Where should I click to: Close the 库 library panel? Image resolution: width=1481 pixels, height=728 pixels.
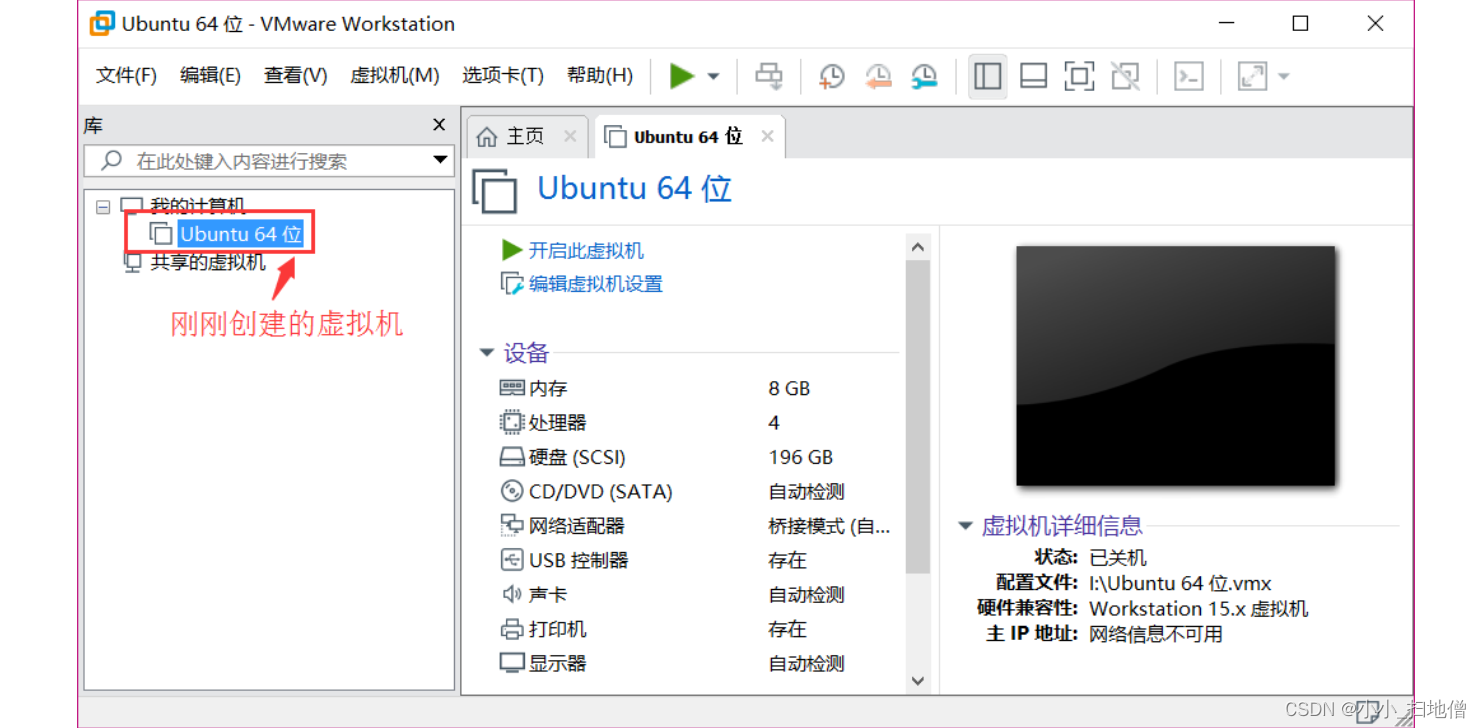click(x=439, y=125)
